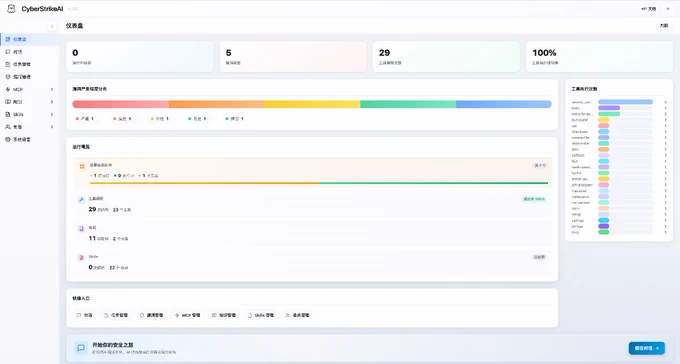The width and height of the screenshot is (680, 364).
Task: Expand the knowledge submenu chevron in the sidebar
Action: 52,102
